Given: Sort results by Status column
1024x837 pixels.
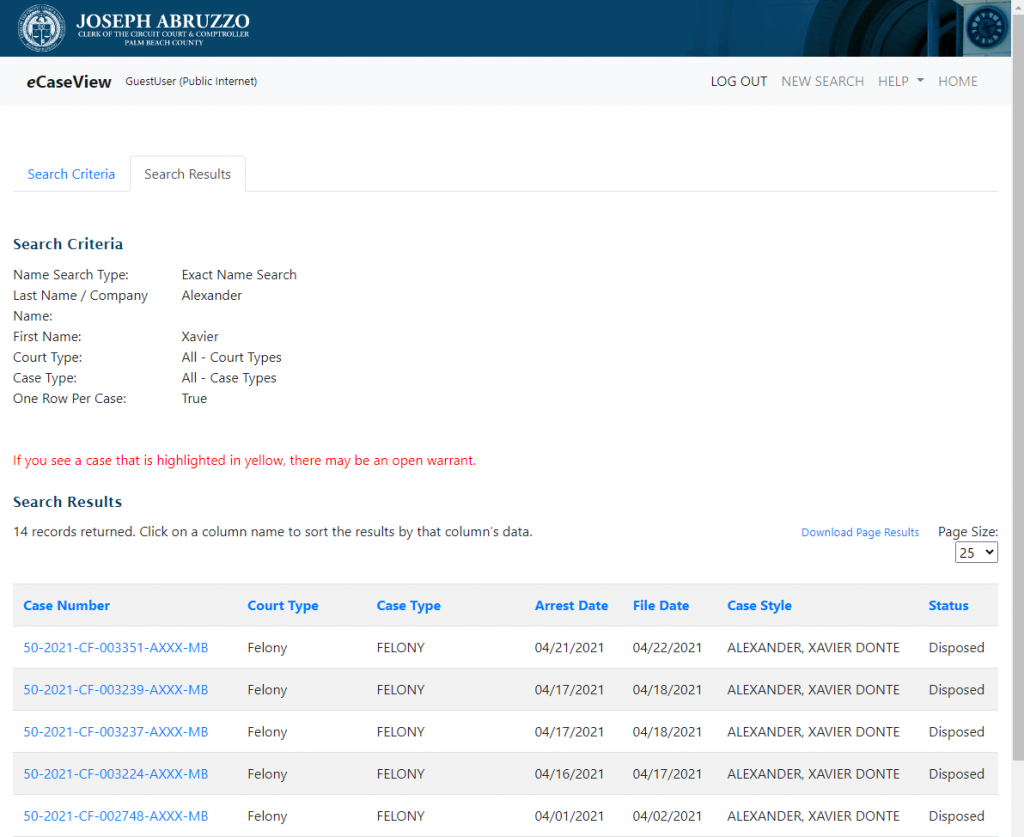Looking at the screenshot, I should coord(948,605).
